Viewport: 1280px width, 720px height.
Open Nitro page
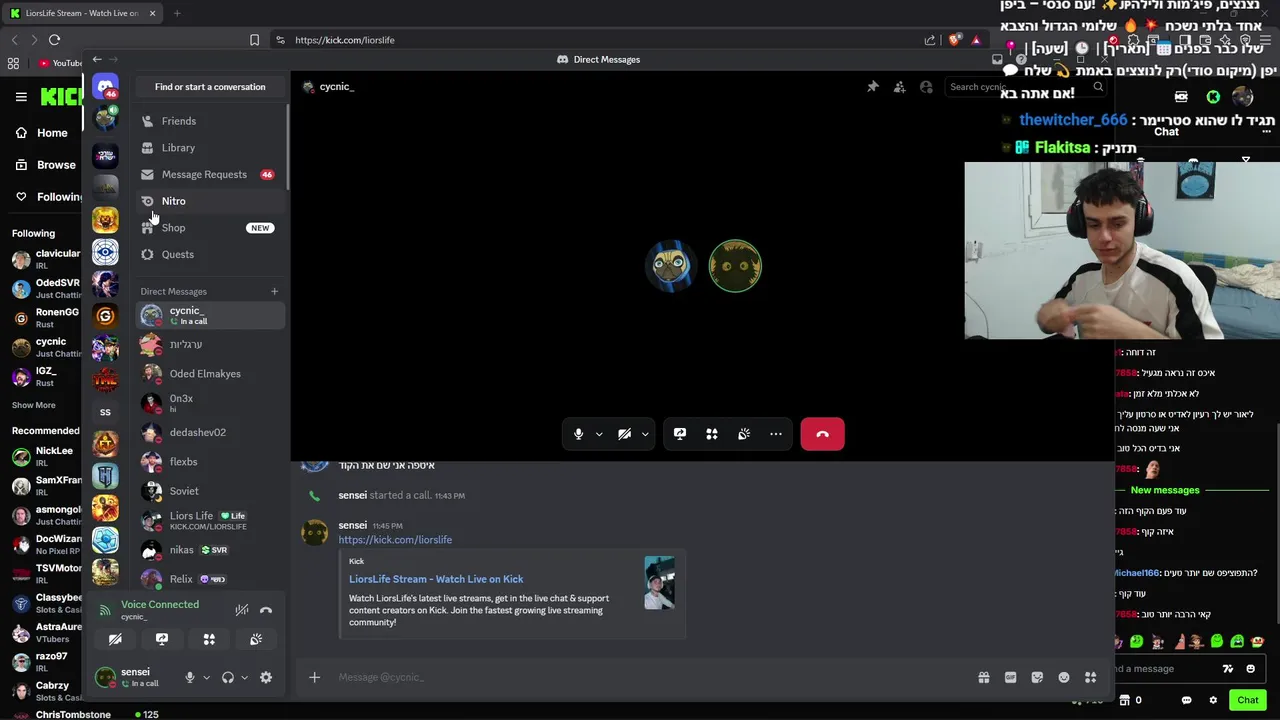click(210, 201)
